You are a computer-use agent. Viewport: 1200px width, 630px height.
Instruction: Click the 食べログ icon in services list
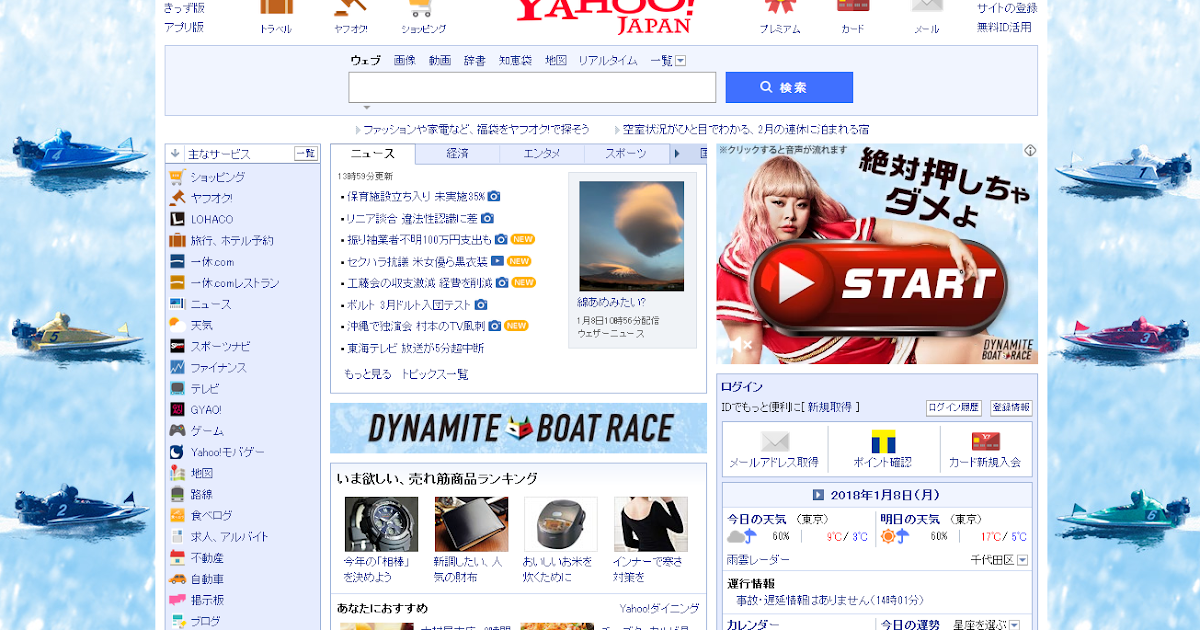tap(176, 515)
